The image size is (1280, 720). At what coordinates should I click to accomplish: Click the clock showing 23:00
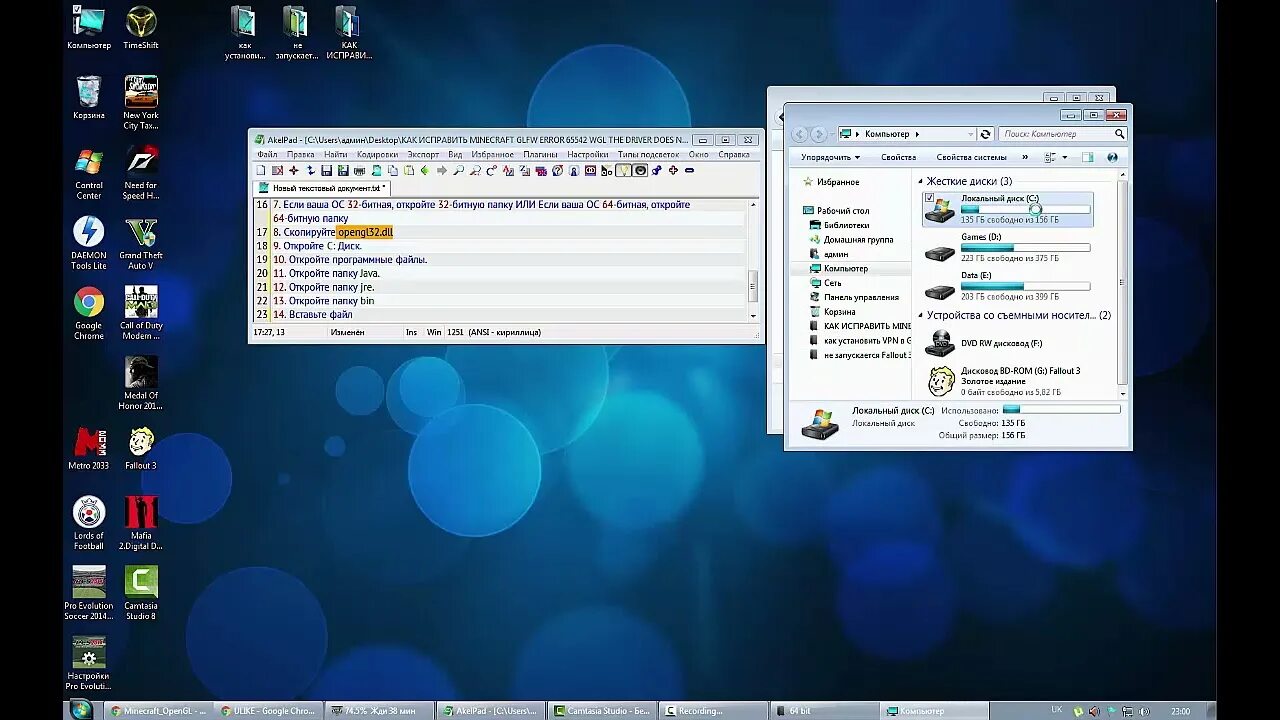pyautogui.click(x=1179, y=711)
